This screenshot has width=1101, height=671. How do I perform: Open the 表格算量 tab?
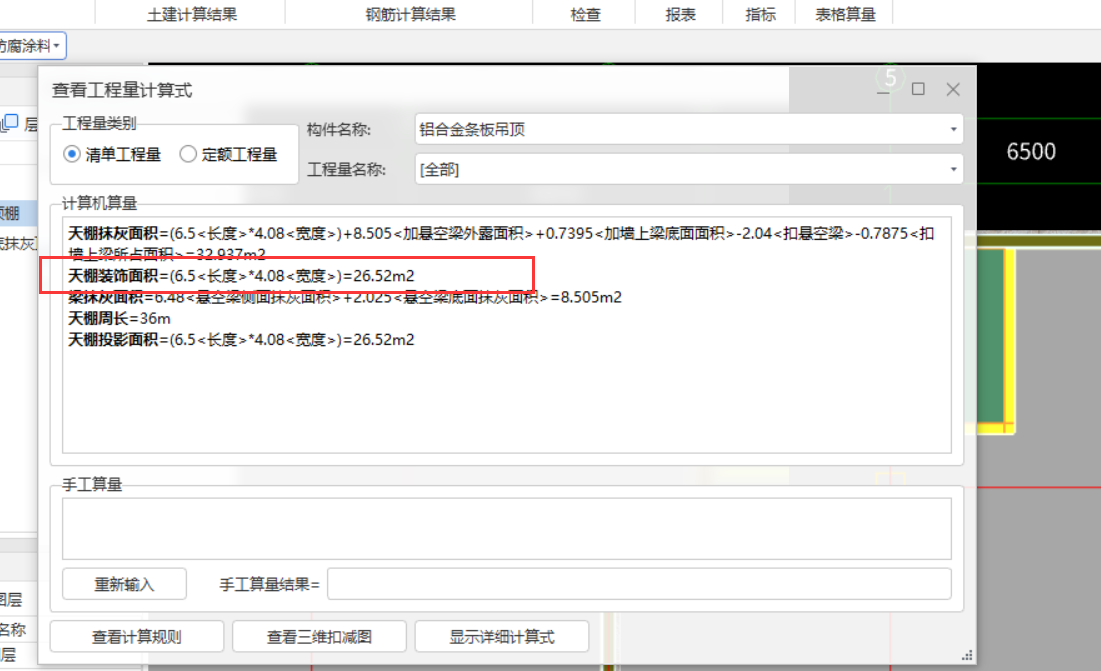pos(845,14)
